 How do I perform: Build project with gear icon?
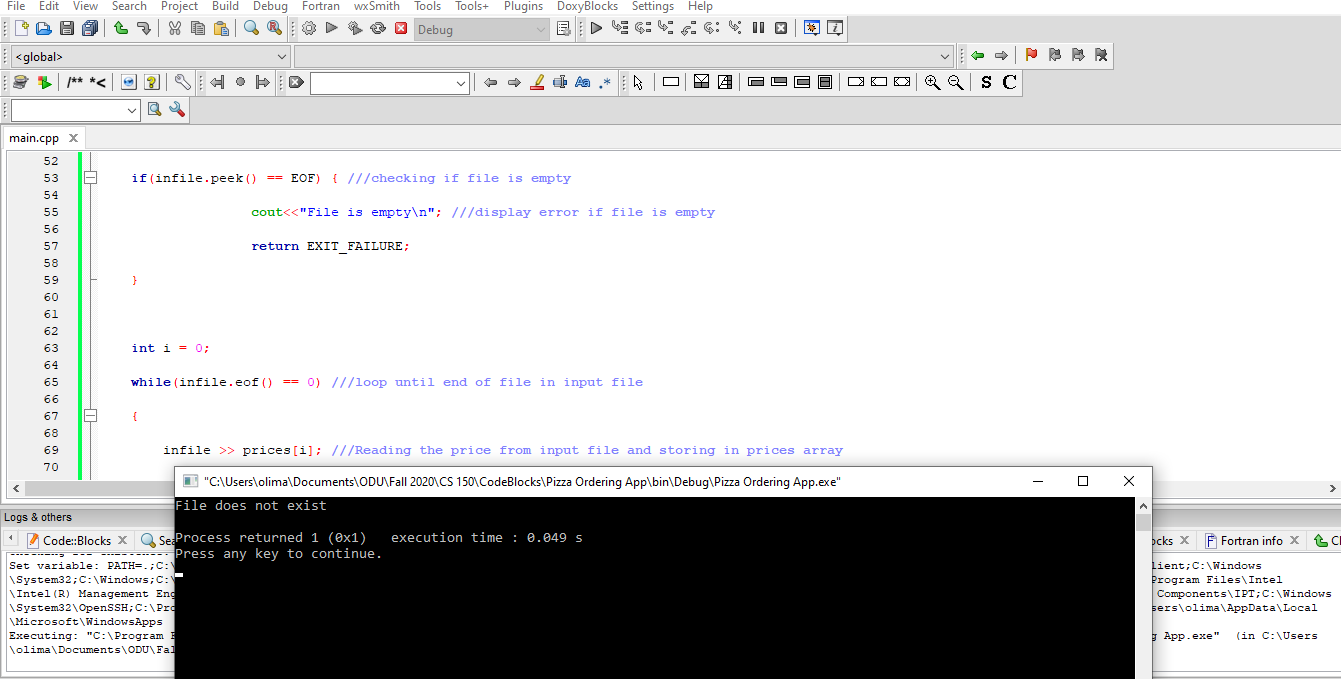[x=309, y=28]
